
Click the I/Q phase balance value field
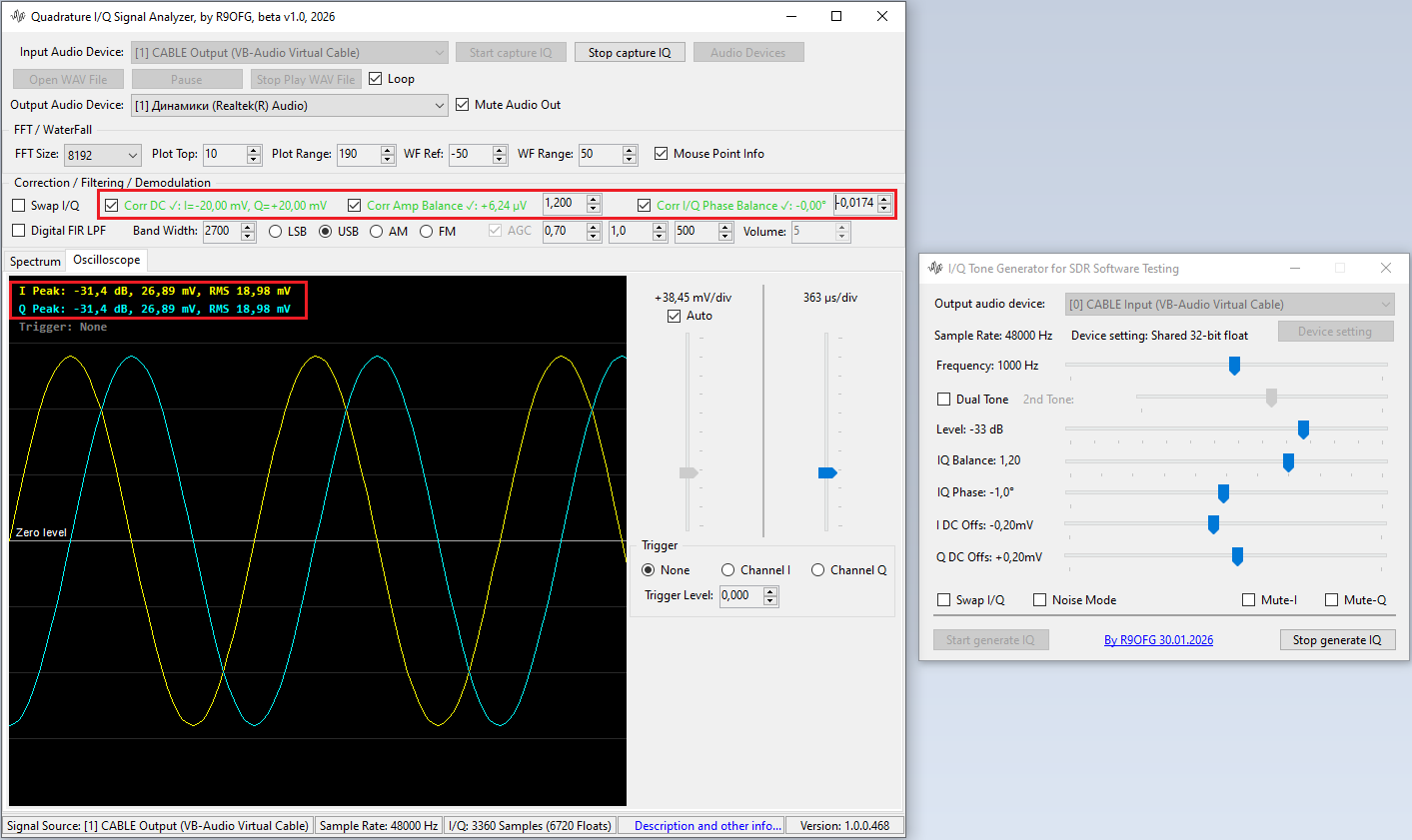[x=855, y=204]
